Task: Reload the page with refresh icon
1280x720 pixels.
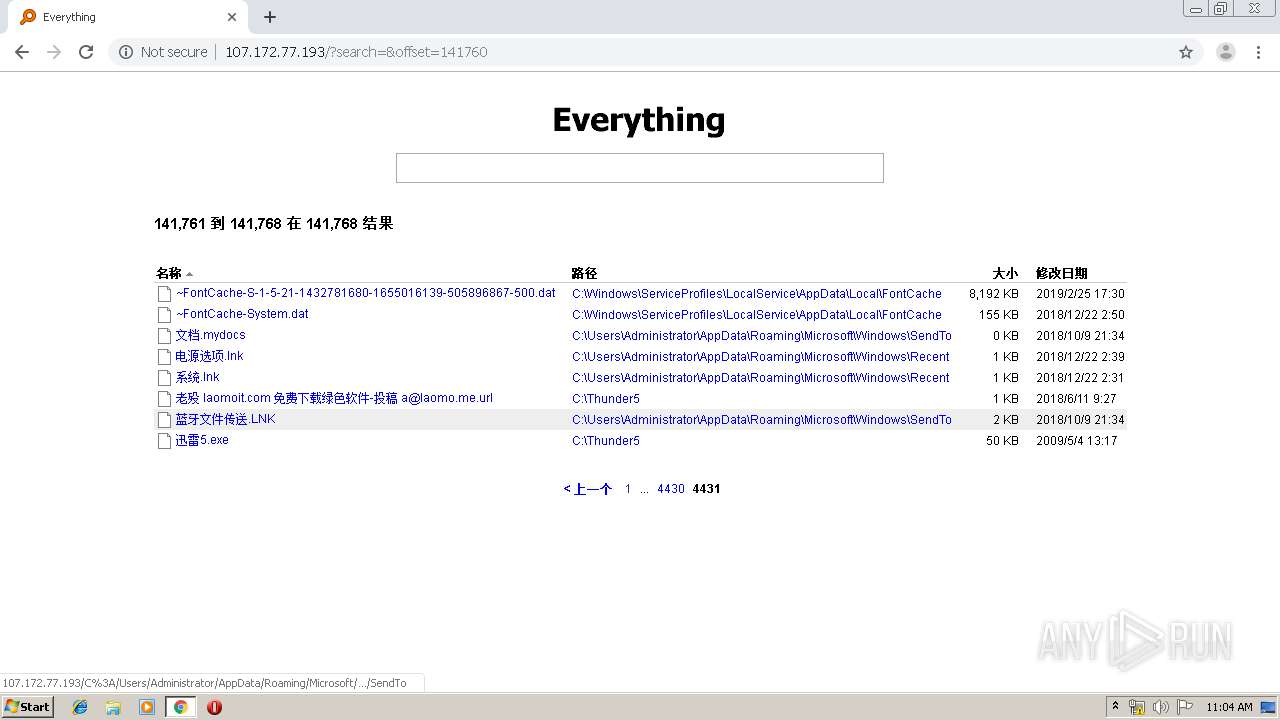Action: (86, 52)
